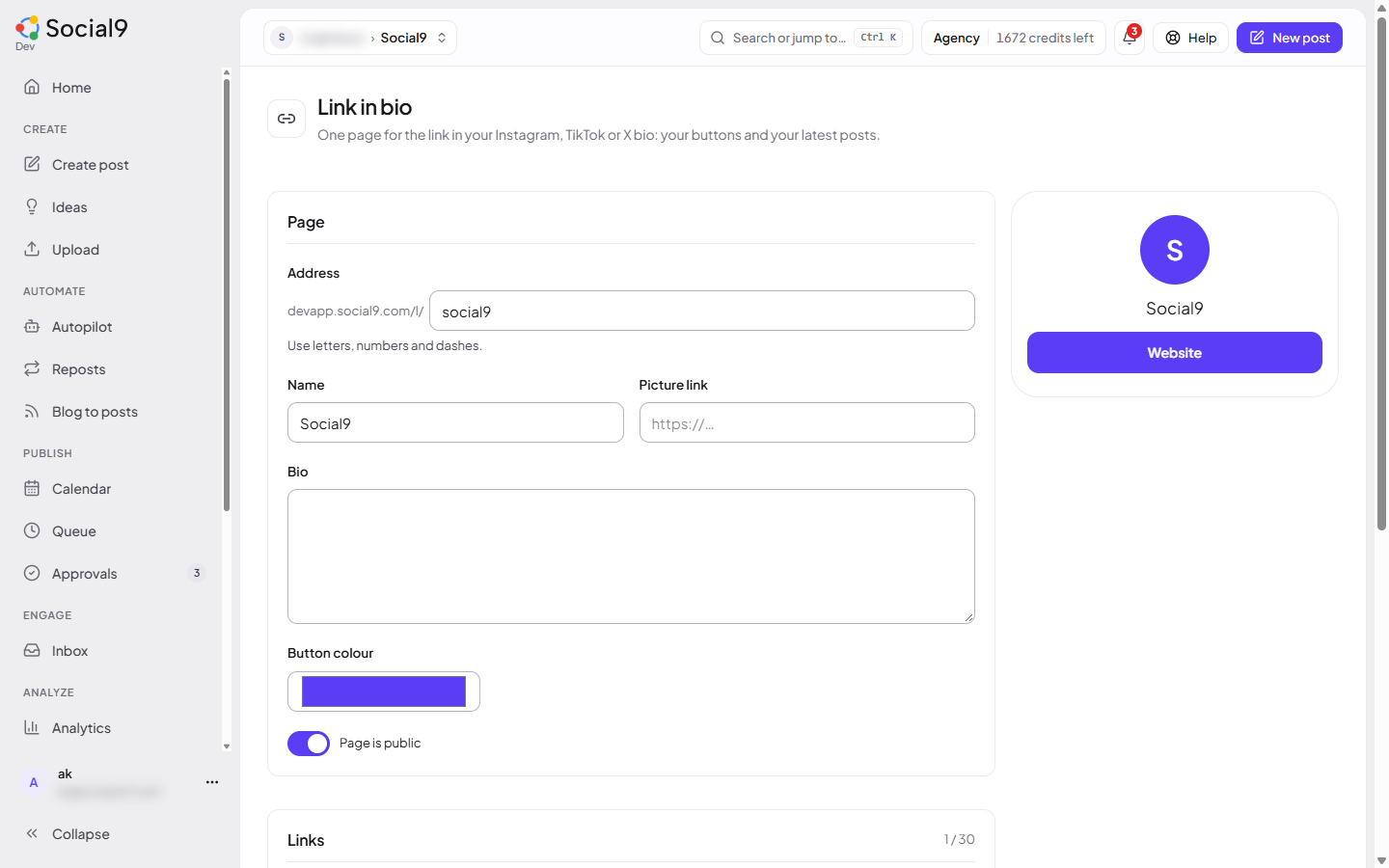Open the Button colour picker swatch

click(384, 692)
